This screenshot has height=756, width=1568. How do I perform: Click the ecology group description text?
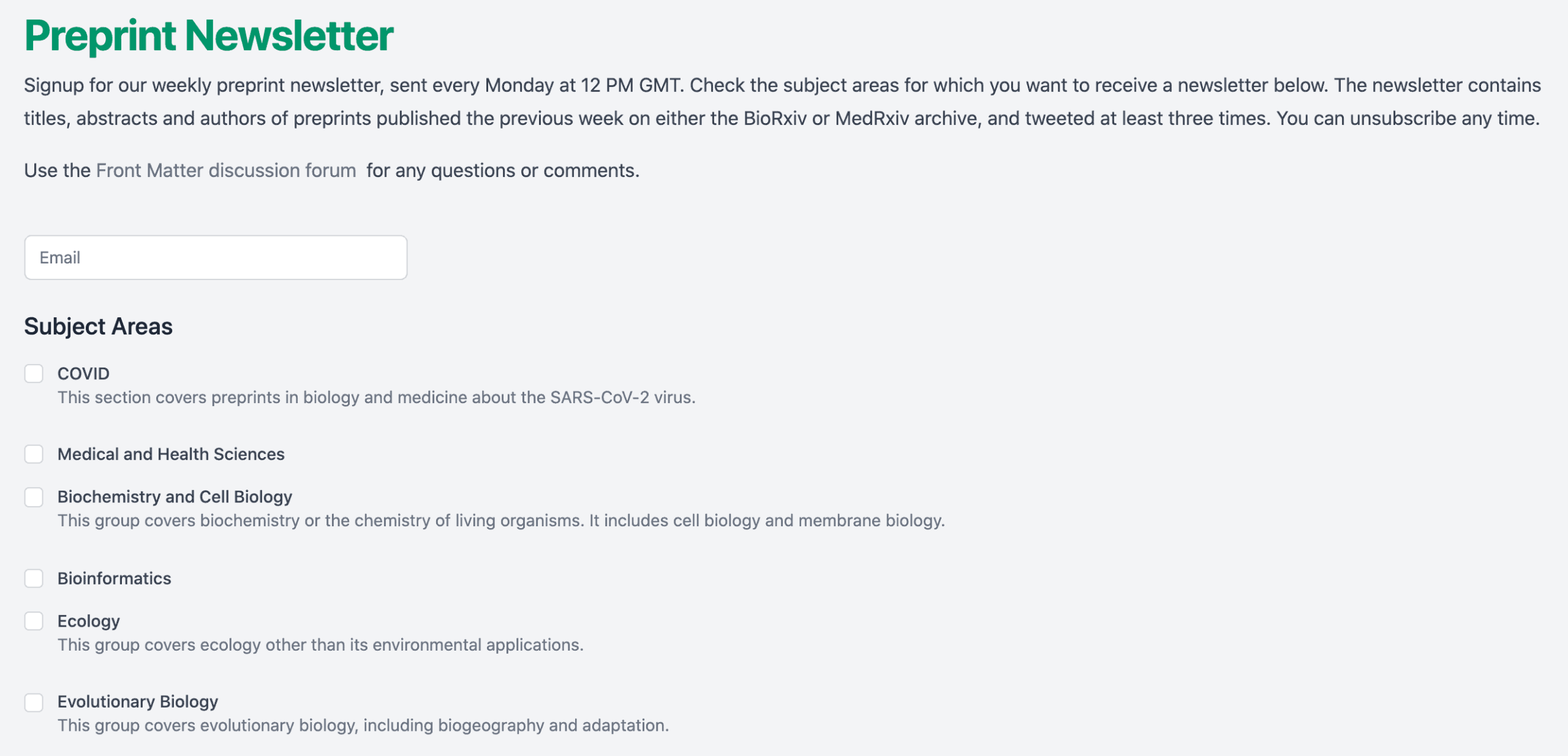320,645
